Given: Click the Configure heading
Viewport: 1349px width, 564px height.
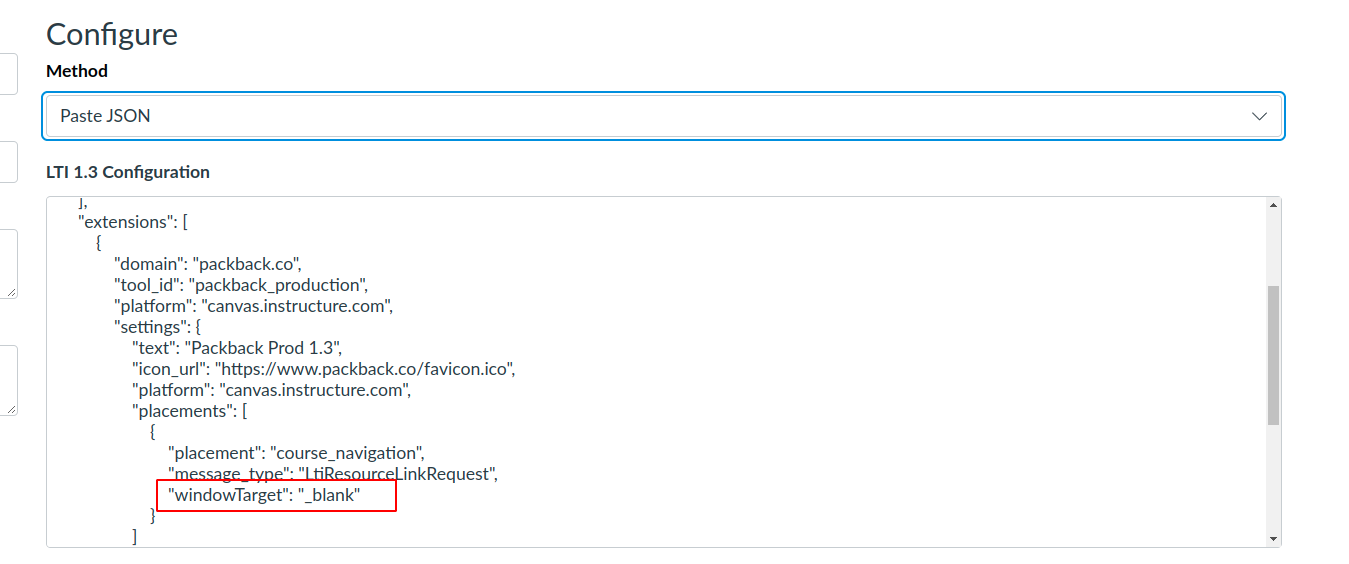Looking at the screenshot, I should coord(112,34).
